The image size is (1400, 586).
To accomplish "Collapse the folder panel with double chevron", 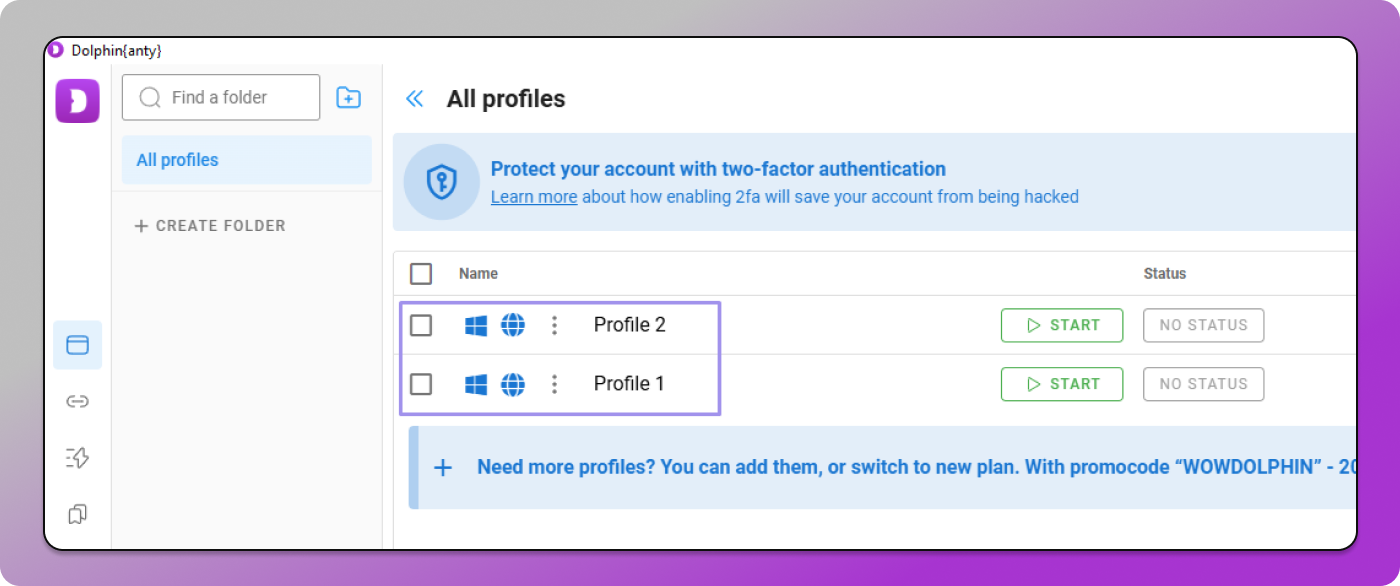I will [x=414, y=99].
